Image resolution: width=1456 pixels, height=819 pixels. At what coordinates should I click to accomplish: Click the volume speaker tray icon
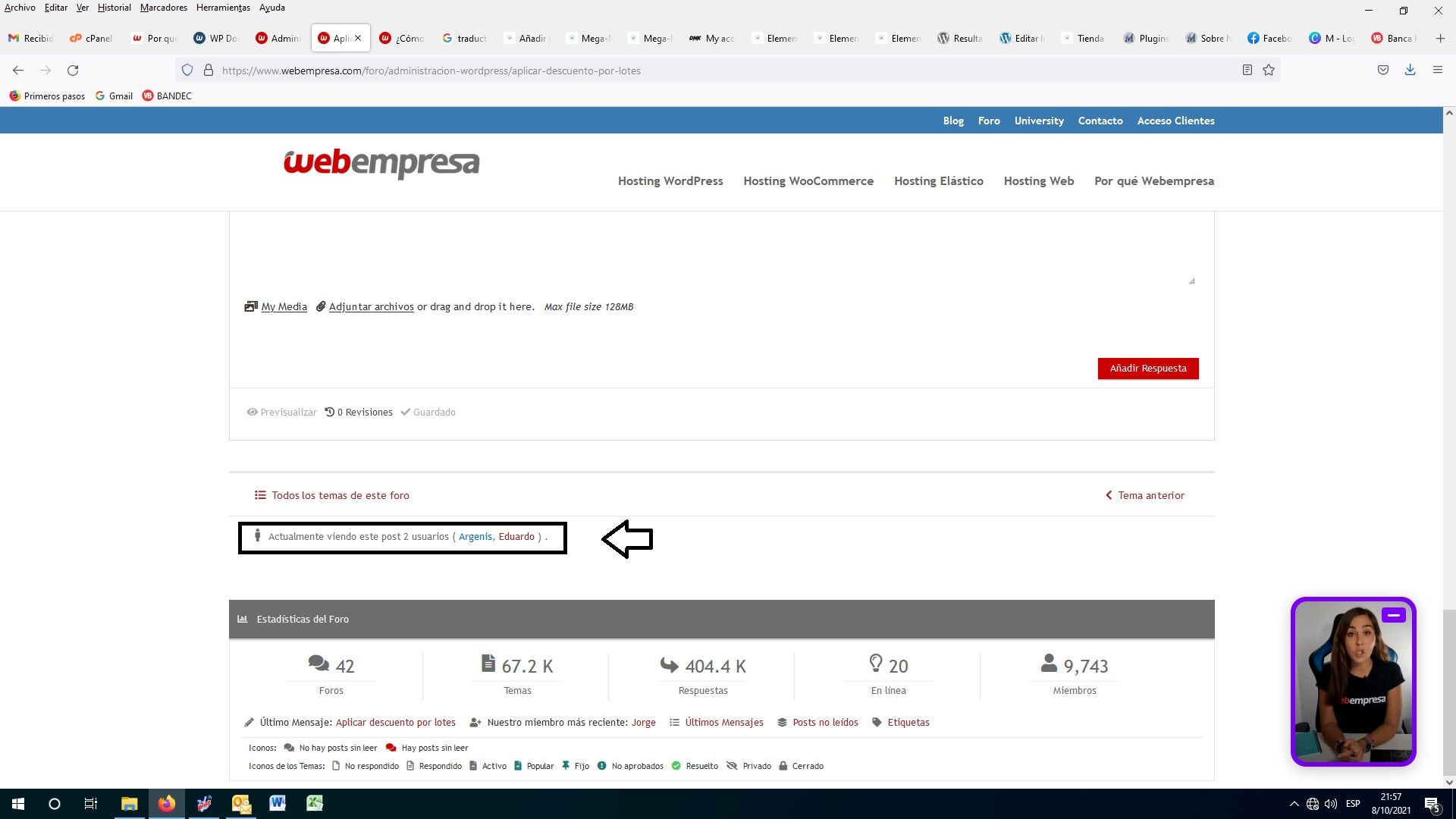[x=1331, y=804]
